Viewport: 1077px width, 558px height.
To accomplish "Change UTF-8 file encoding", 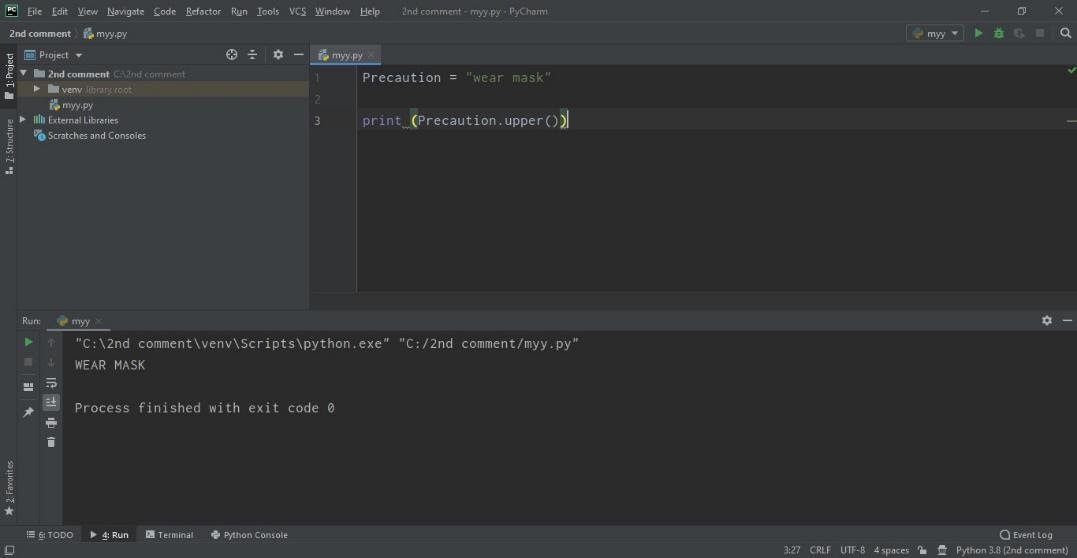I will point(852,550).
